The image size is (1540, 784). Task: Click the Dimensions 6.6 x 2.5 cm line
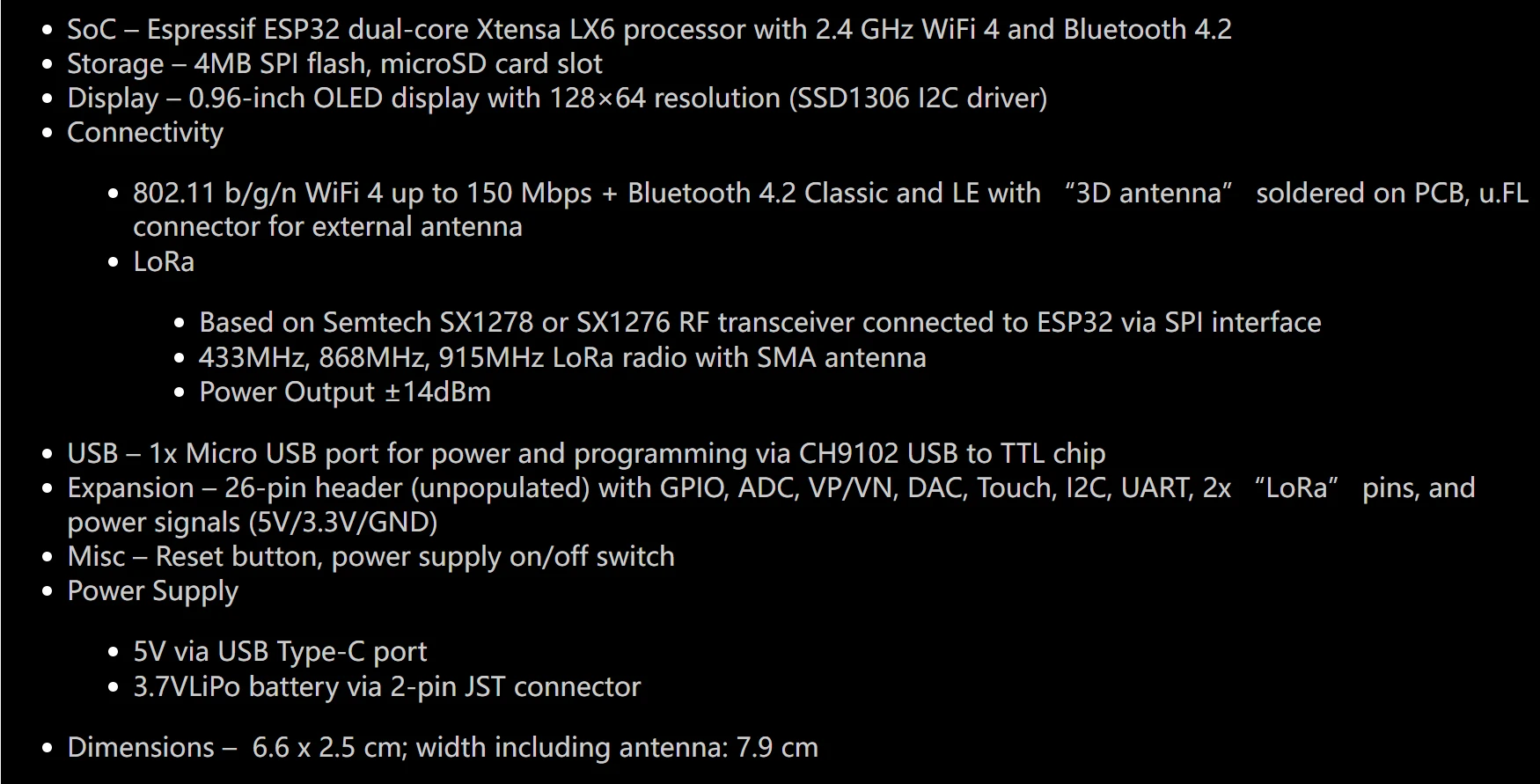point(443,747)
